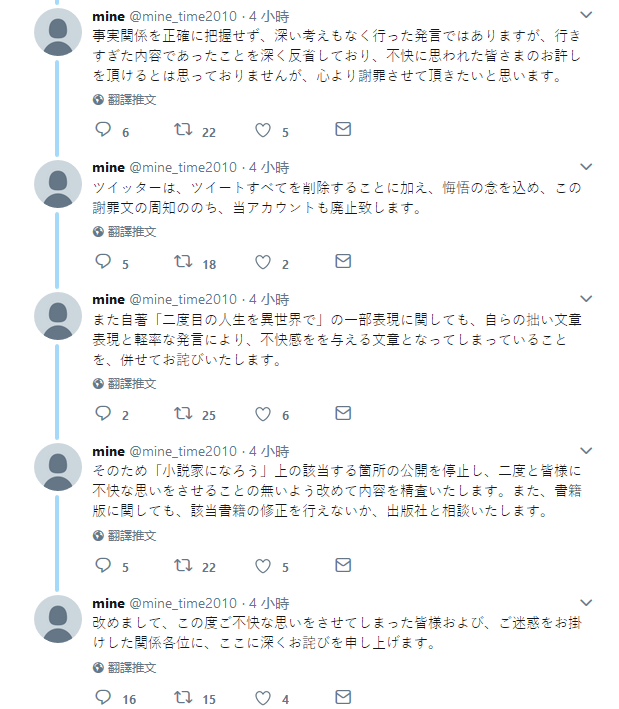Expand the first tweet's chevron menu
The image size is (619, 709).
(586, 15)
